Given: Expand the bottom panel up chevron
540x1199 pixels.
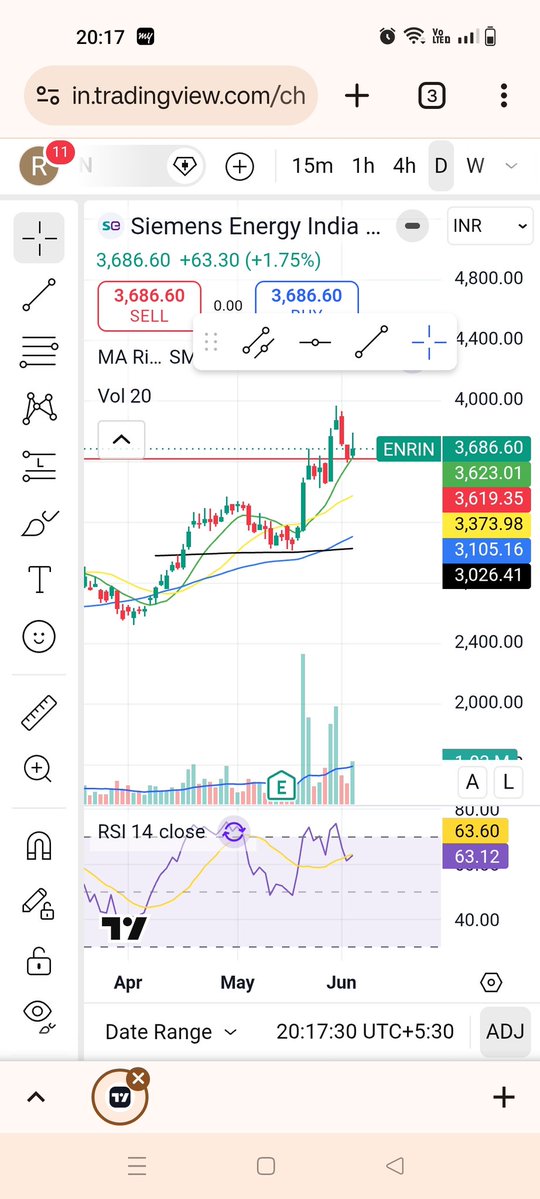Looking at the screenshot, I should point(35,1097).
